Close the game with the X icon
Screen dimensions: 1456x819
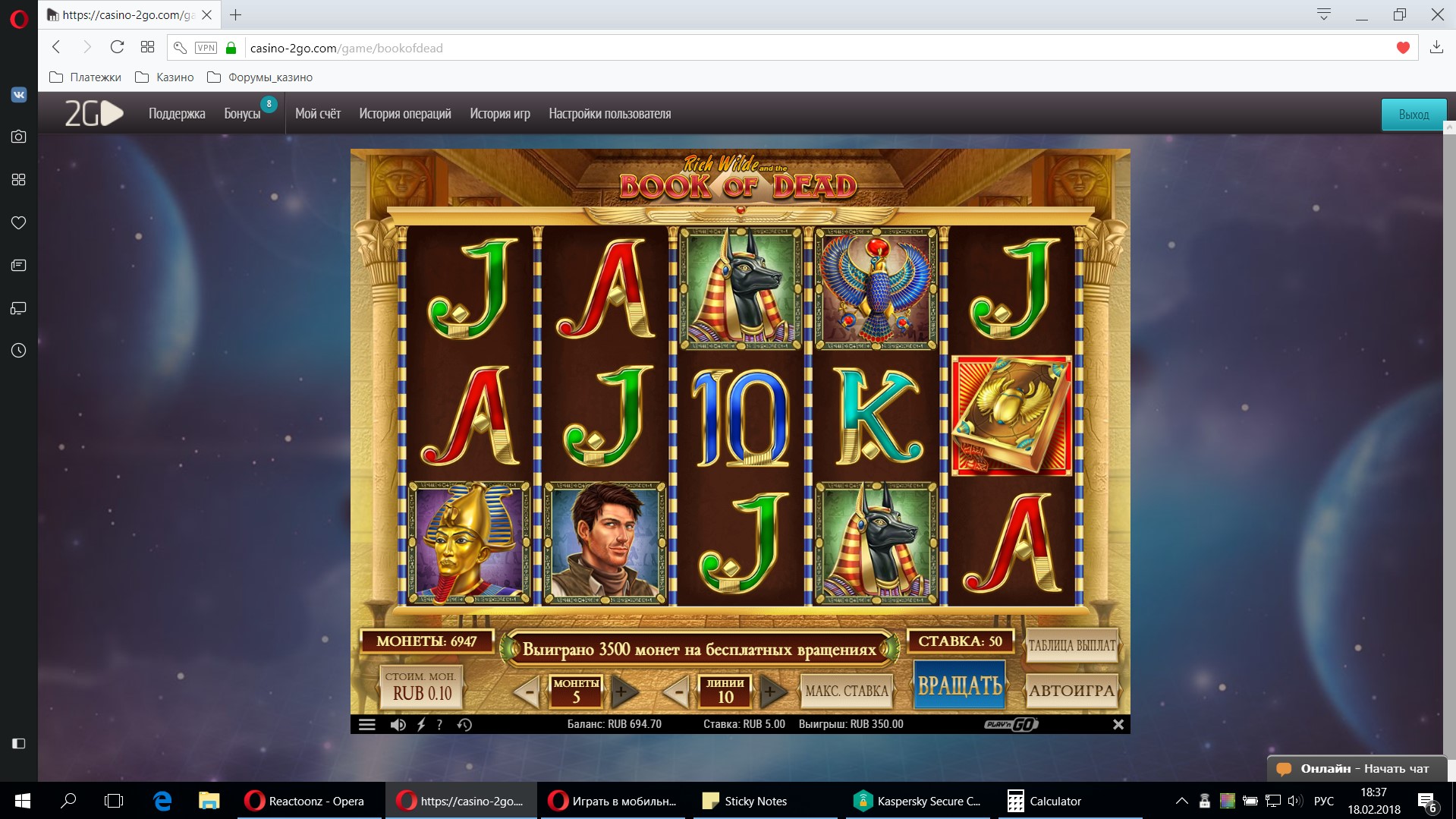(x=1118, y=725)
